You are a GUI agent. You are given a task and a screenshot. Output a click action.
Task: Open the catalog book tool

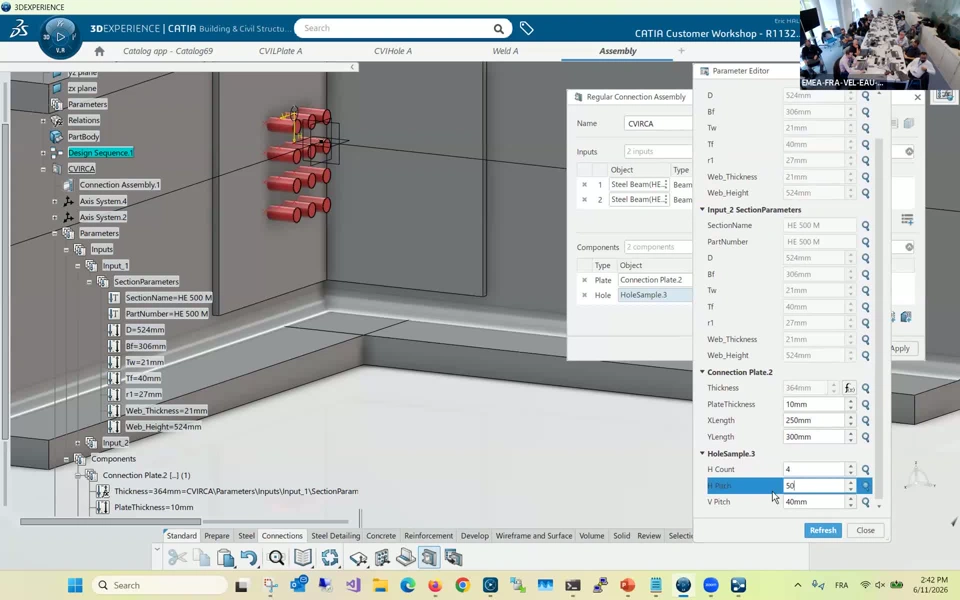(302, 558)
